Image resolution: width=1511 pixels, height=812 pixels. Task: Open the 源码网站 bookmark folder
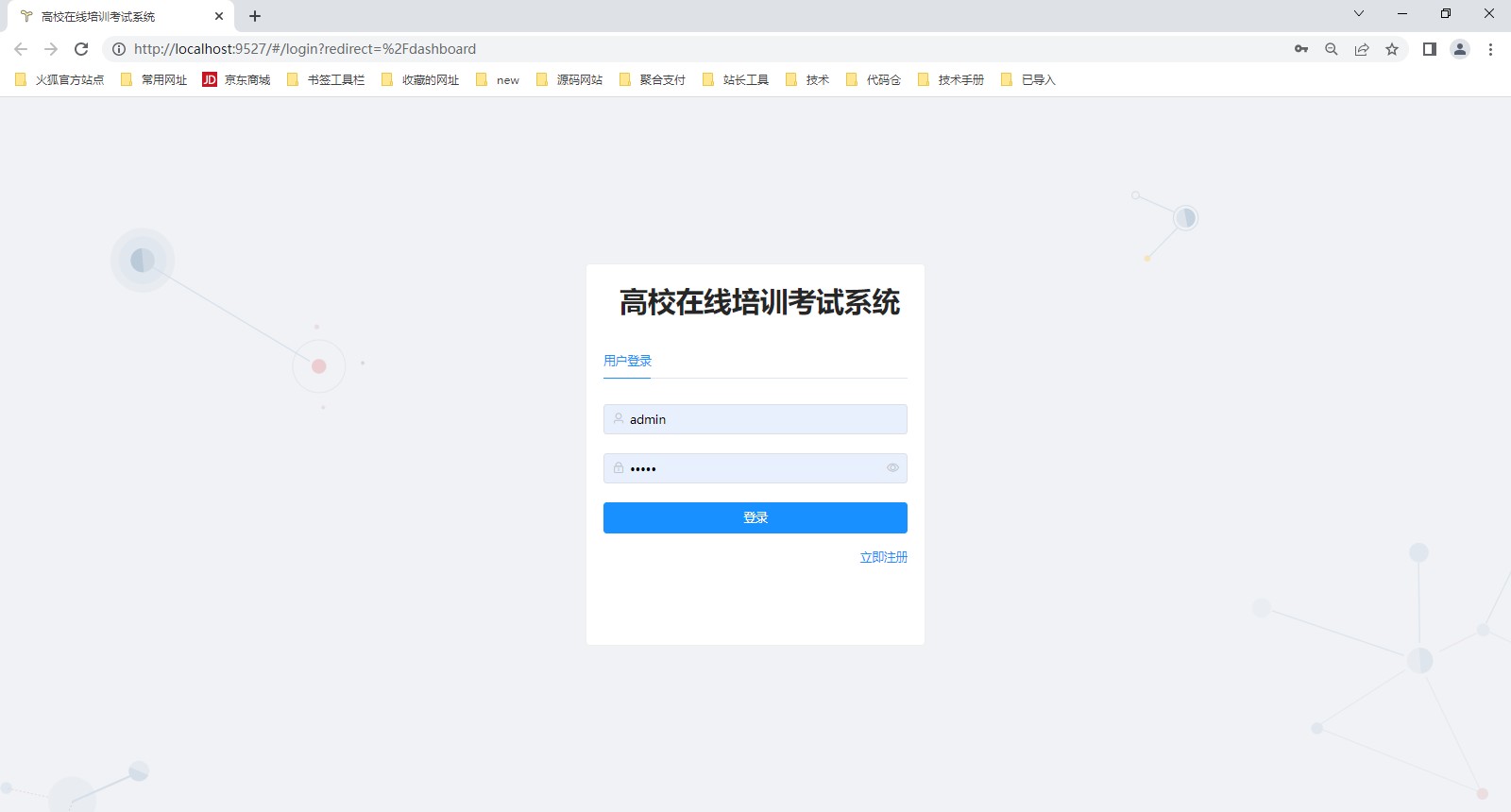[x=569, y=80]
